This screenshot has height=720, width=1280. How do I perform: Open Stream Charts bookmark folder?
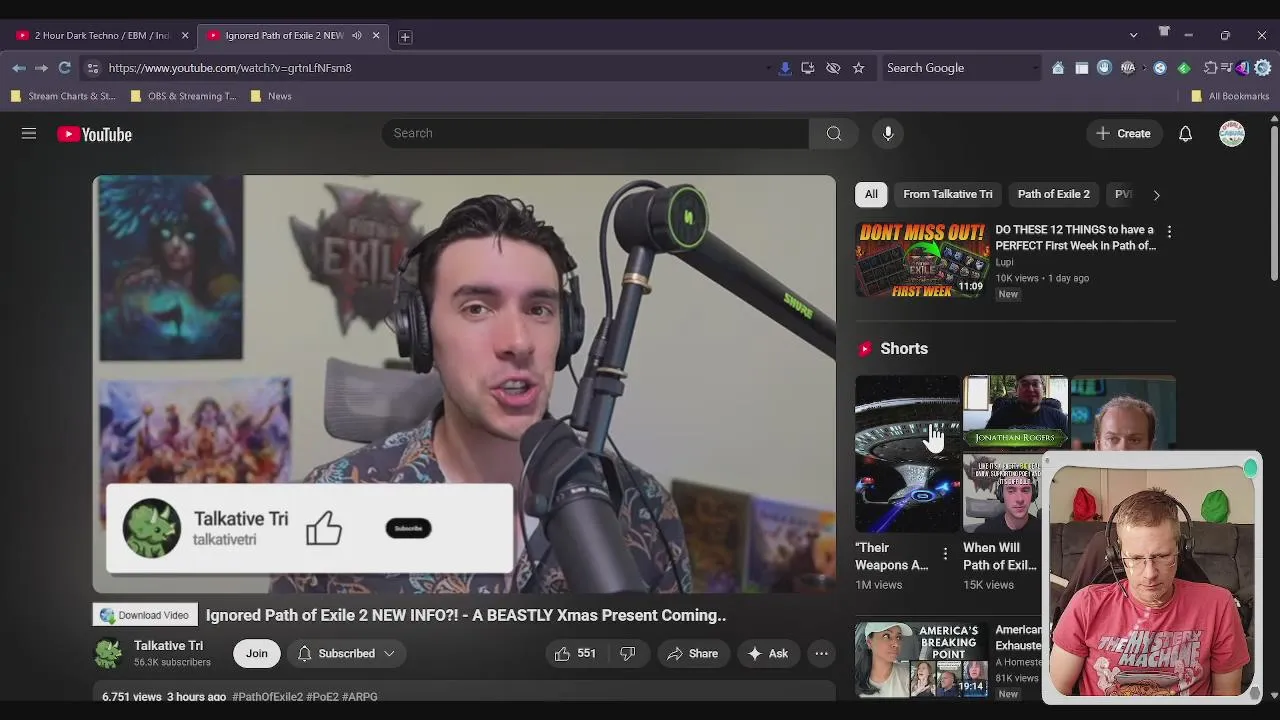[63, 96]
